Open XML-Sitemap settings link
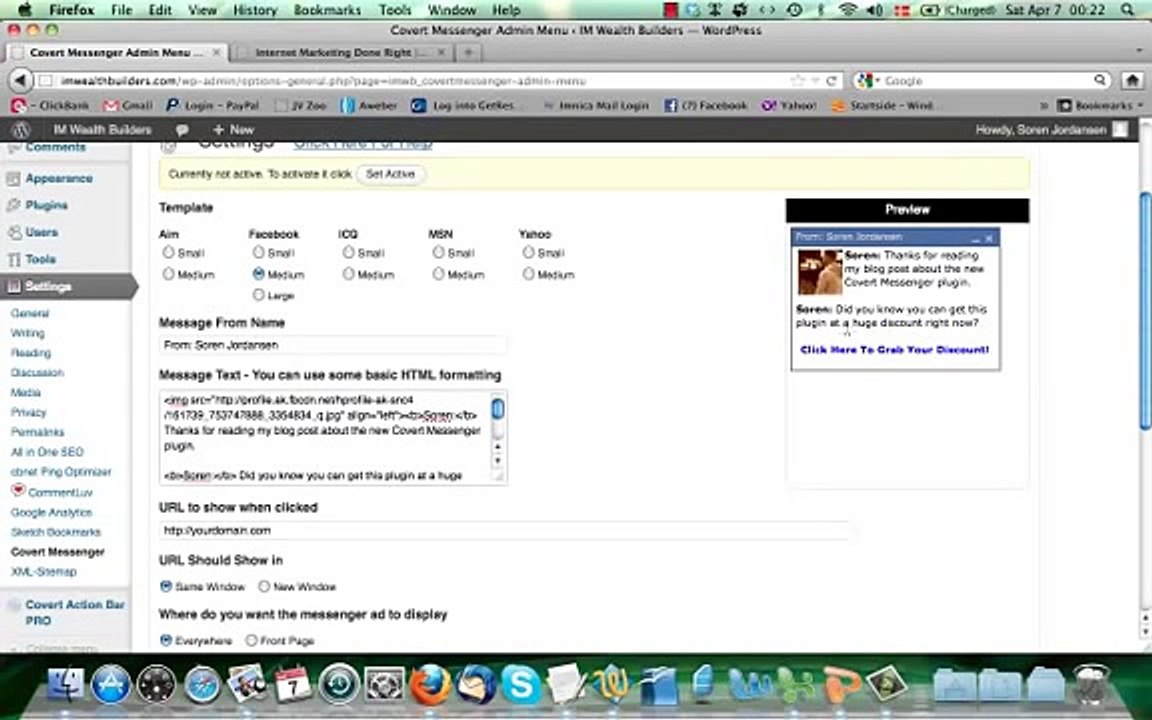The image size is (1152, 720). coord(43,572)
